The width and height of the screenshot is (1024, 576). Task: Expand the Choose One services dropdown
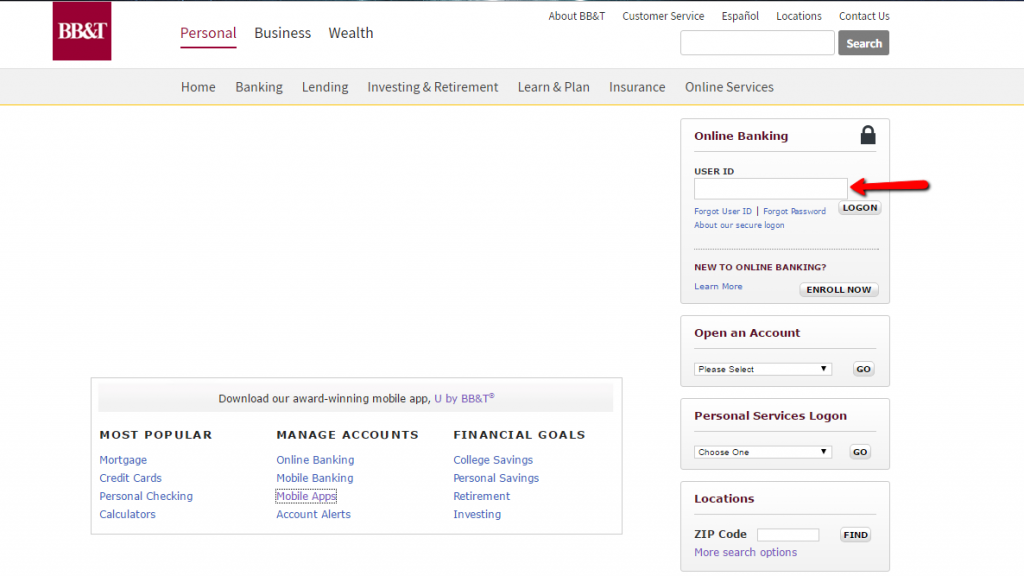763,452
